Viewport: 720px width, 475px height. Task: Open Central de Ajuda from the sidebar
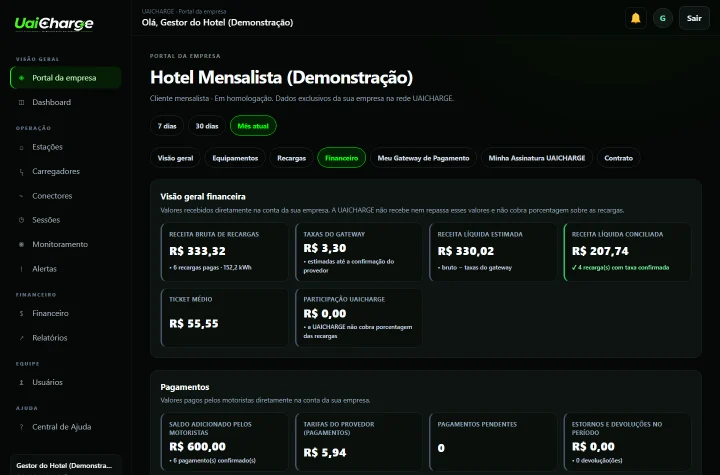pos(66,427)
